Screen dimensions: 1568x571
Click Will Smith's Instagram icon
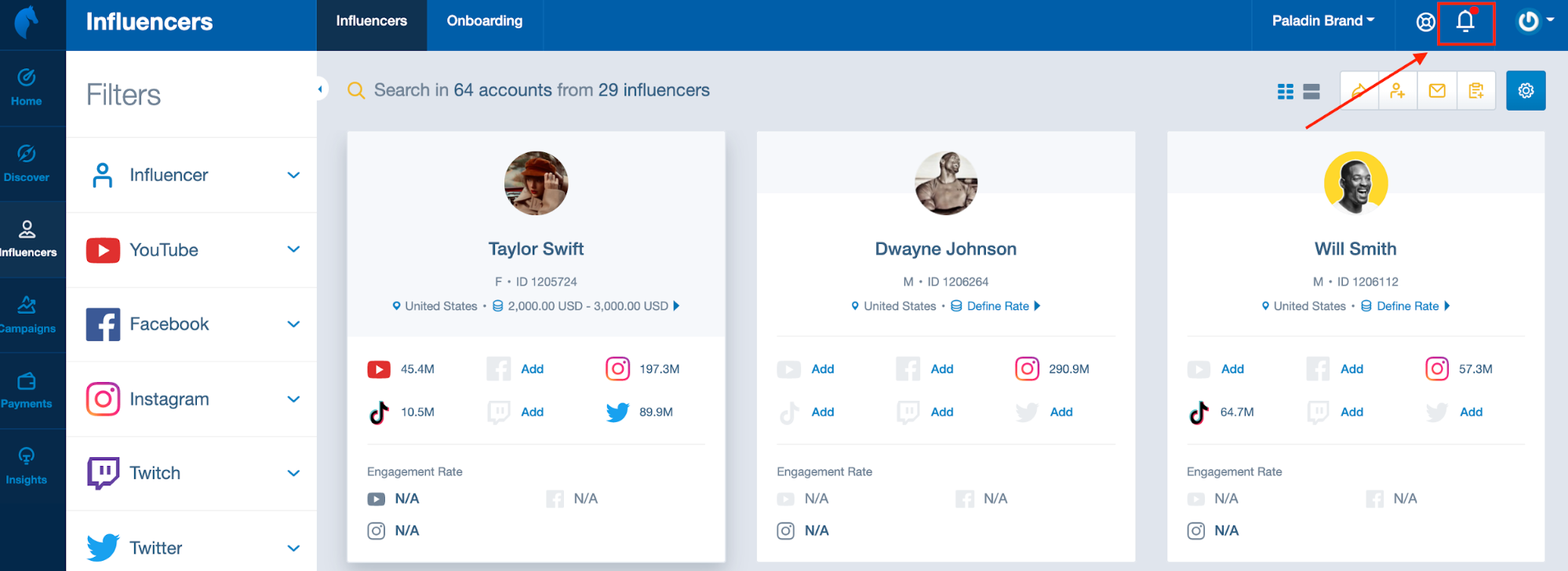tap(1437, 369)
